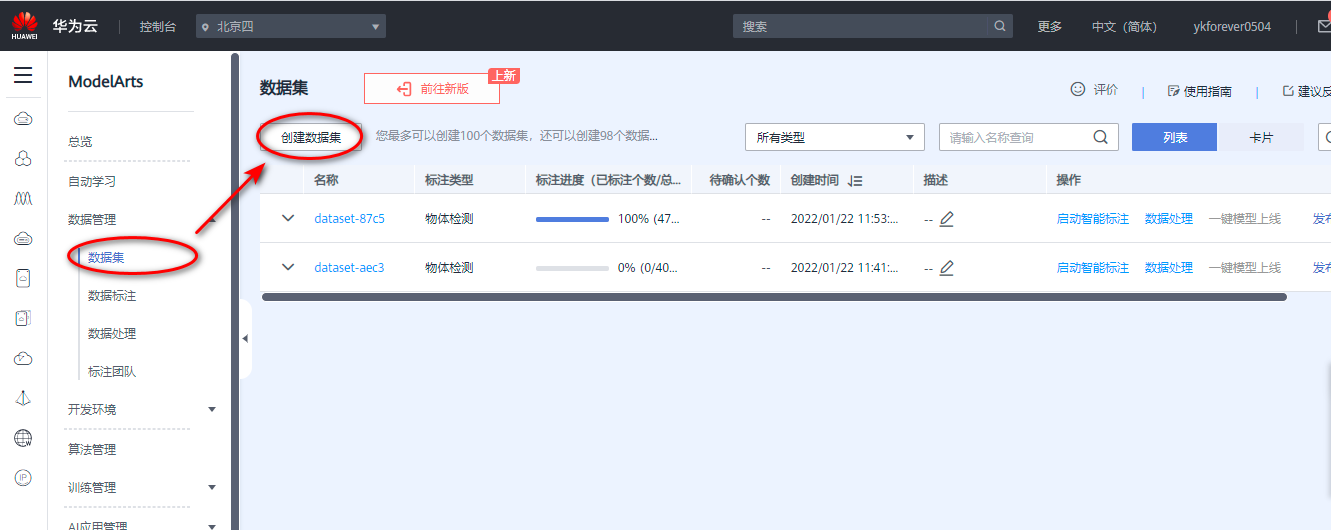The width and height of the screenshot is (1331, 530).
Task: Click the globe icon in left rail
Action: (23, 438)
